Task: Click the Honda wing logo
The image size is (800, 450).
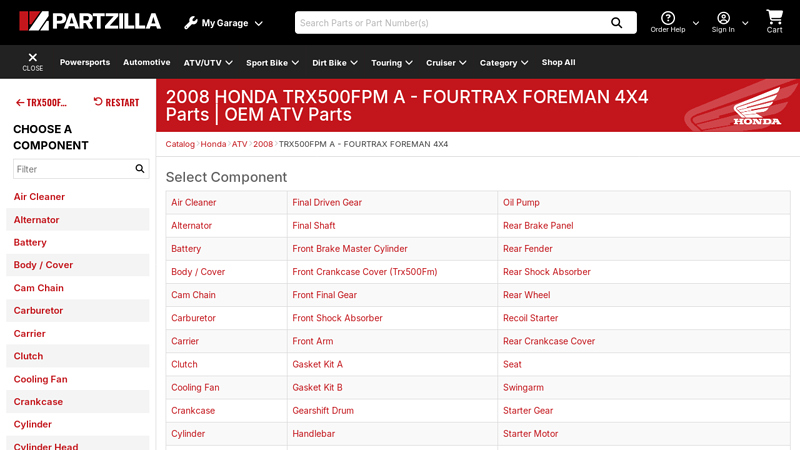Action: [757, 107]
